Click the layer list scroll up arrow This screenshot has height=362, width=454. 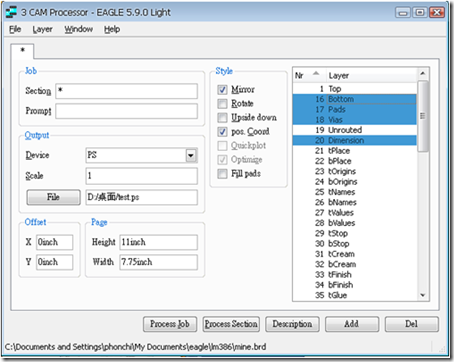click(423, 74)
